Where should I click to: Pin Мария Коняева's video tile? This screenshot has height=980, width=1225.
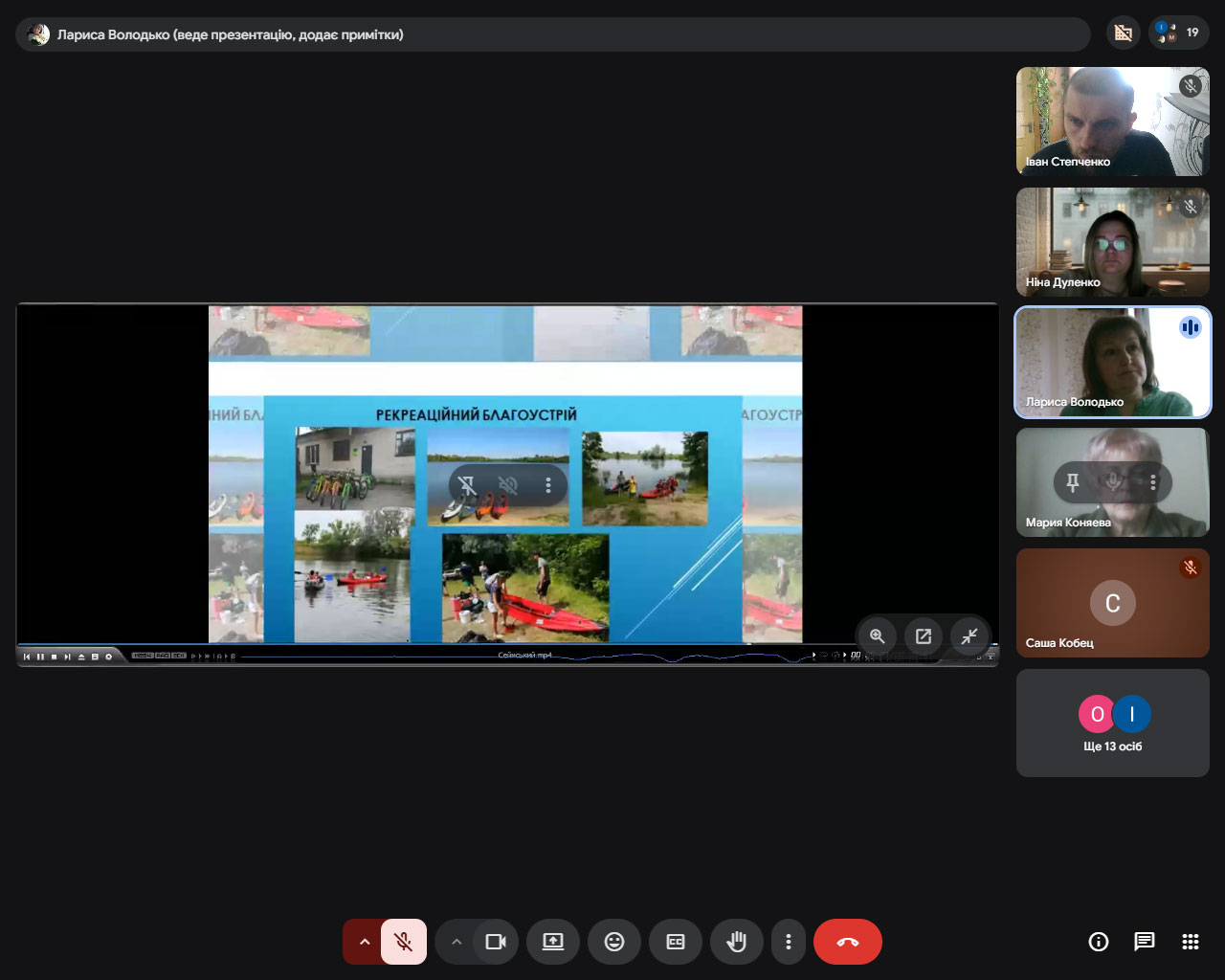coord(1073,482)
